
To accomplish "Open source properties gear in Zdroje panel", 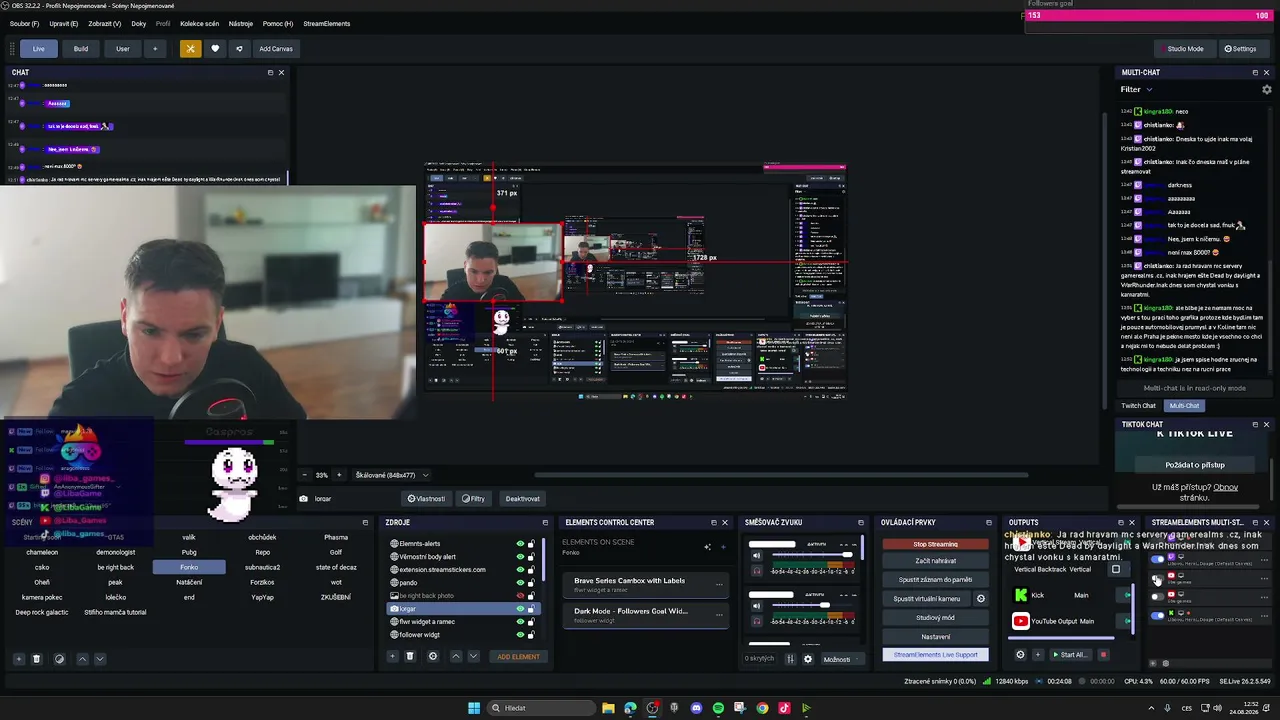I will pos(433,656).
